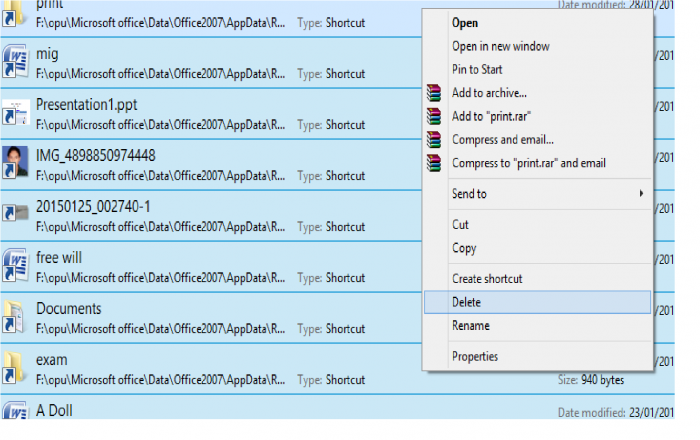
Task: Choose Delete from the context menu
Action: pos(469,302)
